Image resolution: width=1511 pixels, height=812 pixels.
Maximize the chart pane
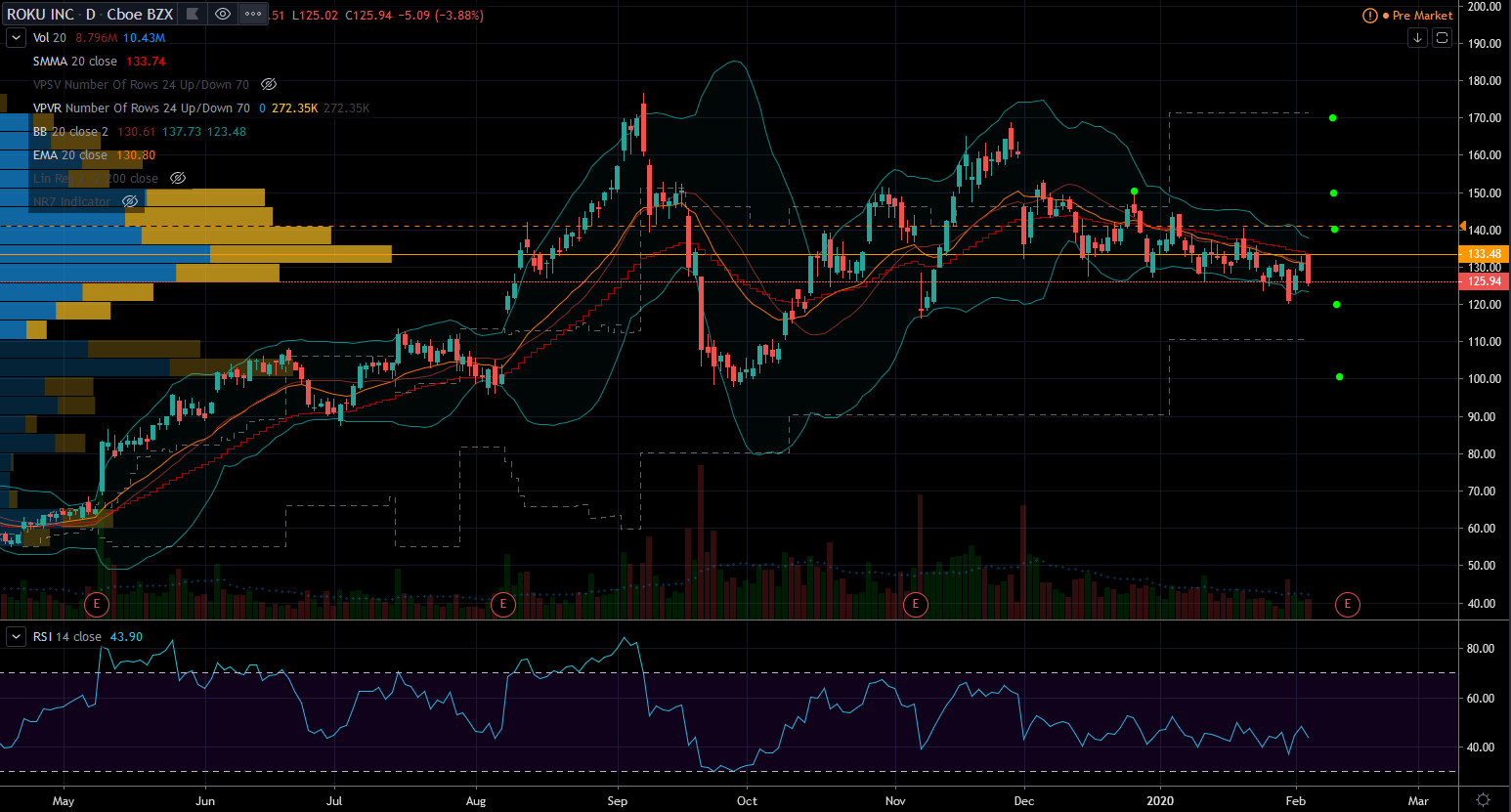(1442, 38)
